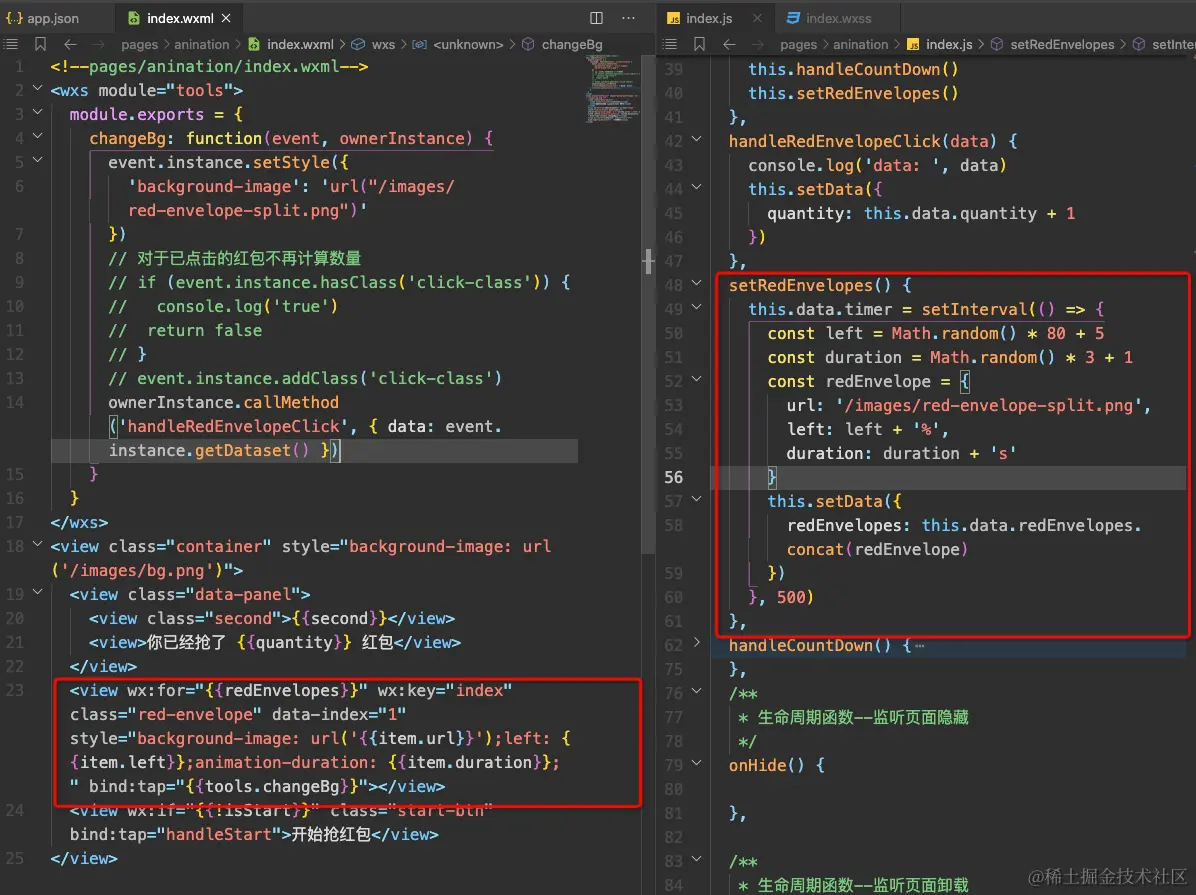Click the app.json braces file icon
This screenshot has height=895, width=1196.
point(14,18)
